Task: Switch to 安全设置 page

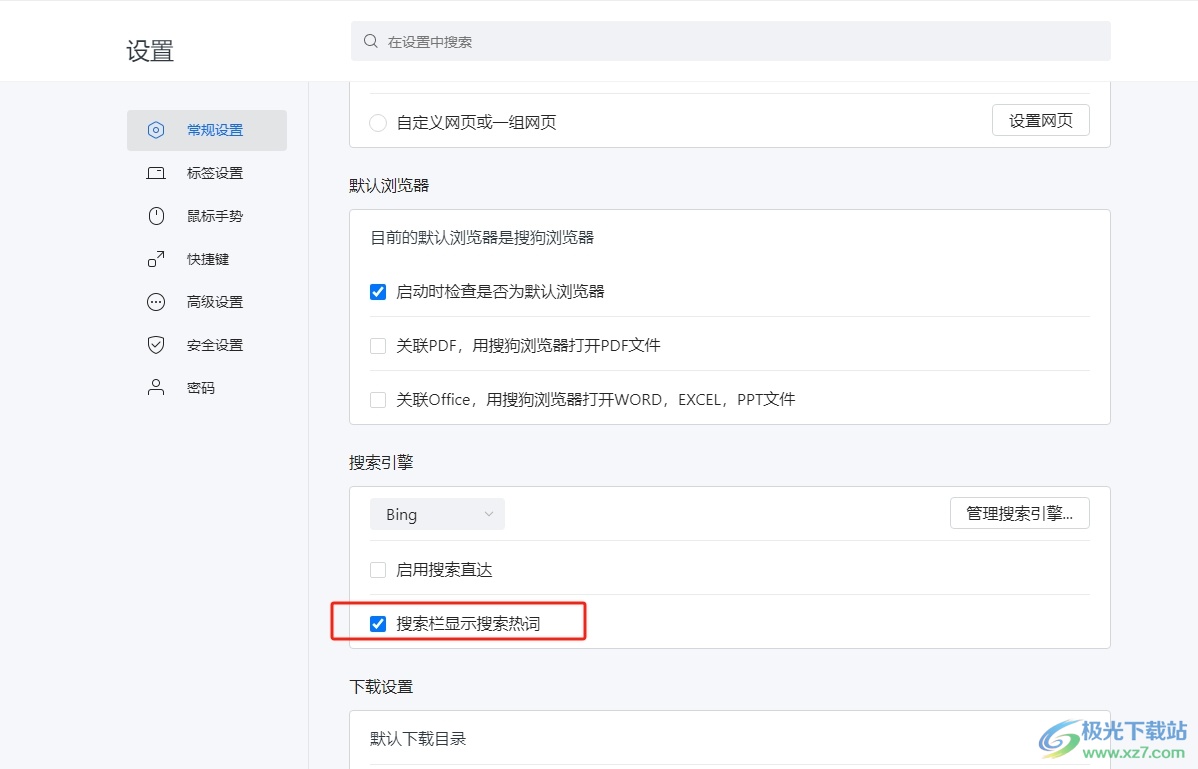Action: tap(207, 345)
